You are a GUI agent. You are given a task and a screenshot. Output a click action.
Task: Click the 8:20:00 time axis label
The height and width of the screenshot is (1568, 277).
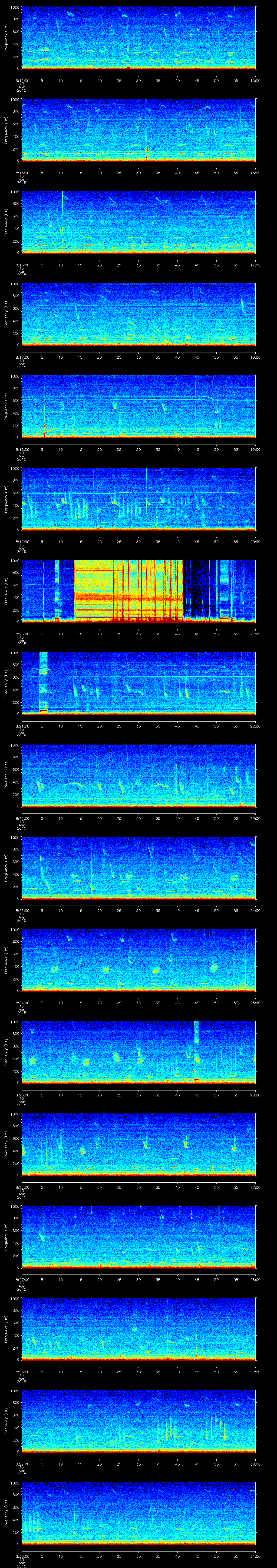[x=22, y=634]
